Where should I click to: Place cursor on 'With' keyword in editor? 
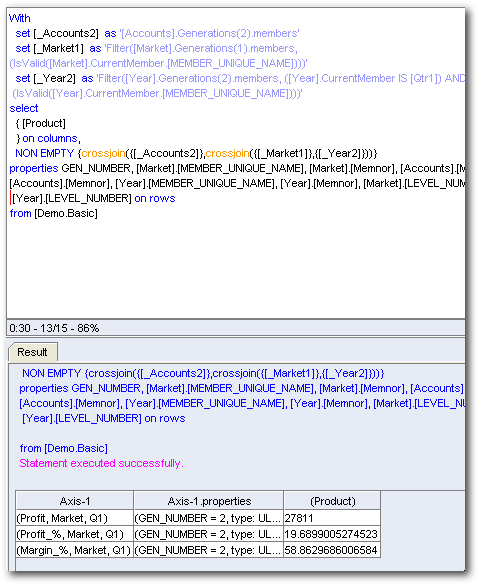[x=19, y=18]
